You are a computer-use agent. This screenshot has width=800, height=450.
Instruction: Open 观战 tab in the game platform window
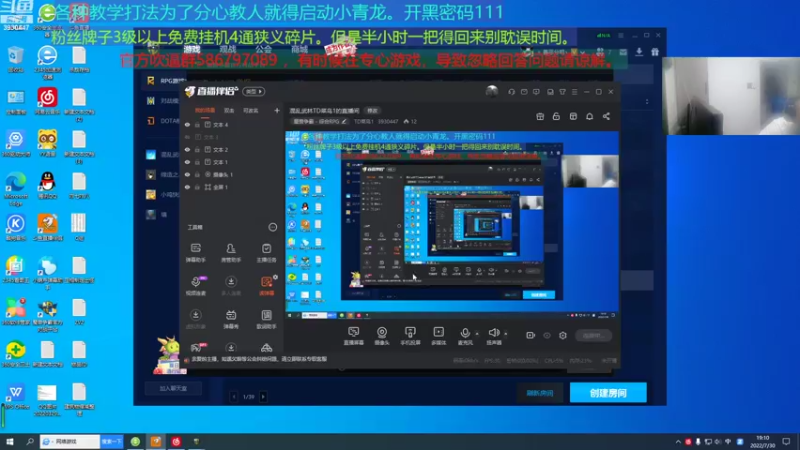(228, 49)
